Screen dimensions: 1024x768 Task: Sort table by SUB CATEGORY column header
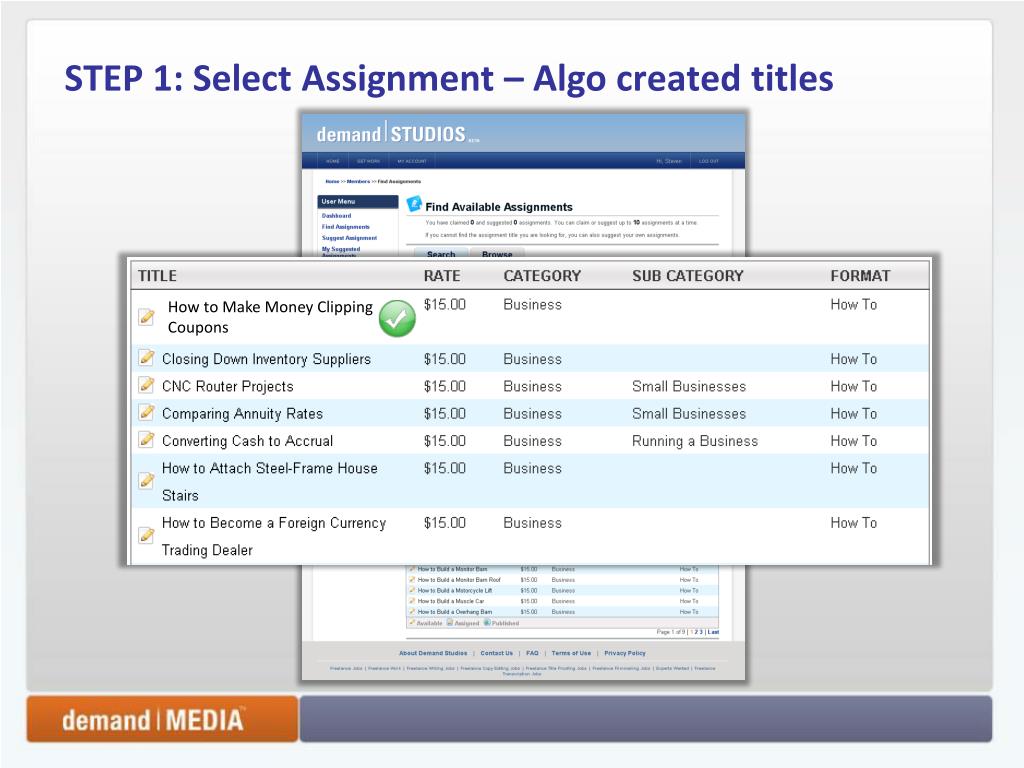point(687,276)
